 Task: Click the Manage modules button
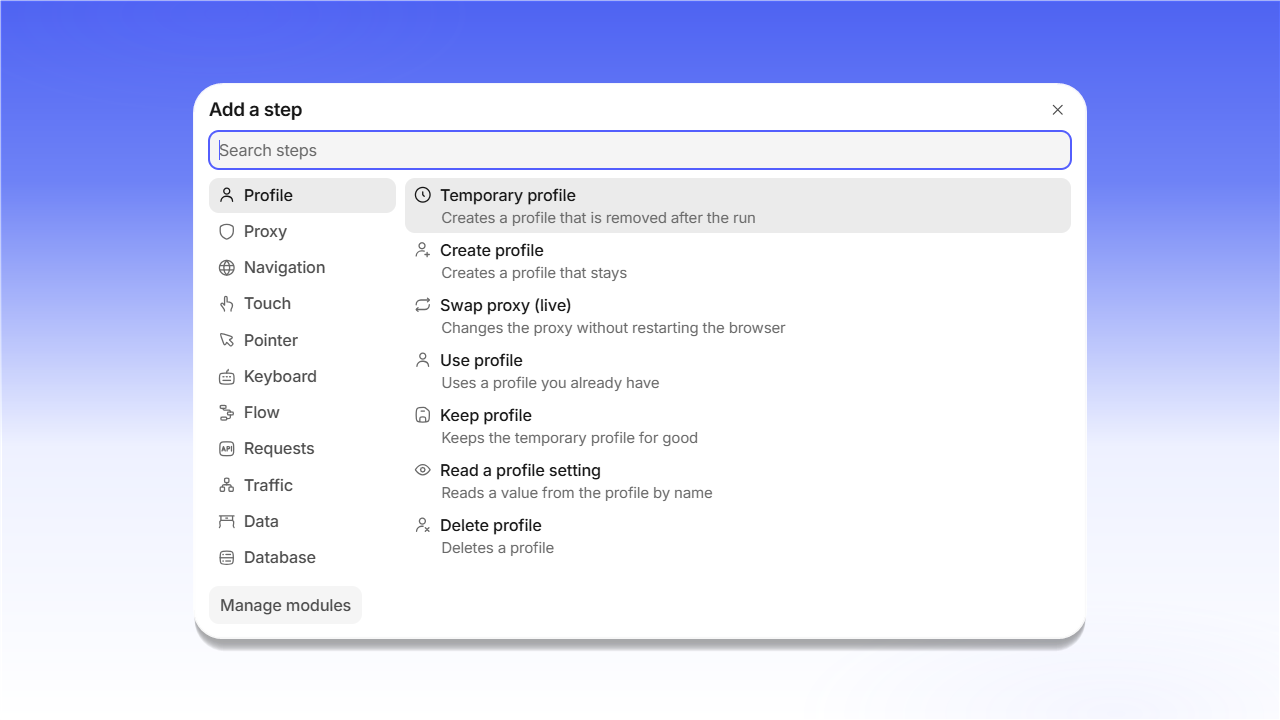tap(285, 605)
